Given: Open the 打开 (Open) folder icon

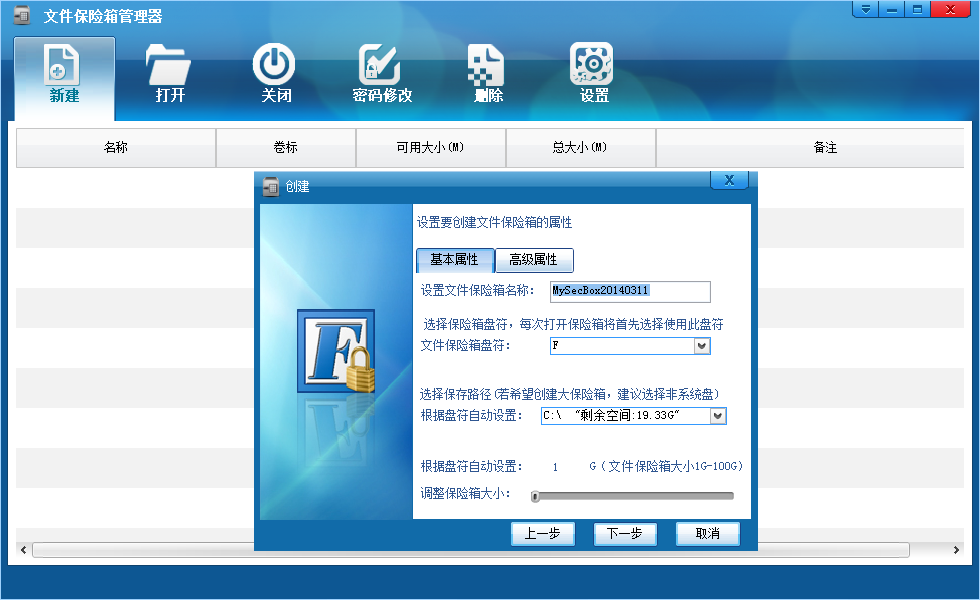Looking at the screenshot, I should [x=169, y=67].
